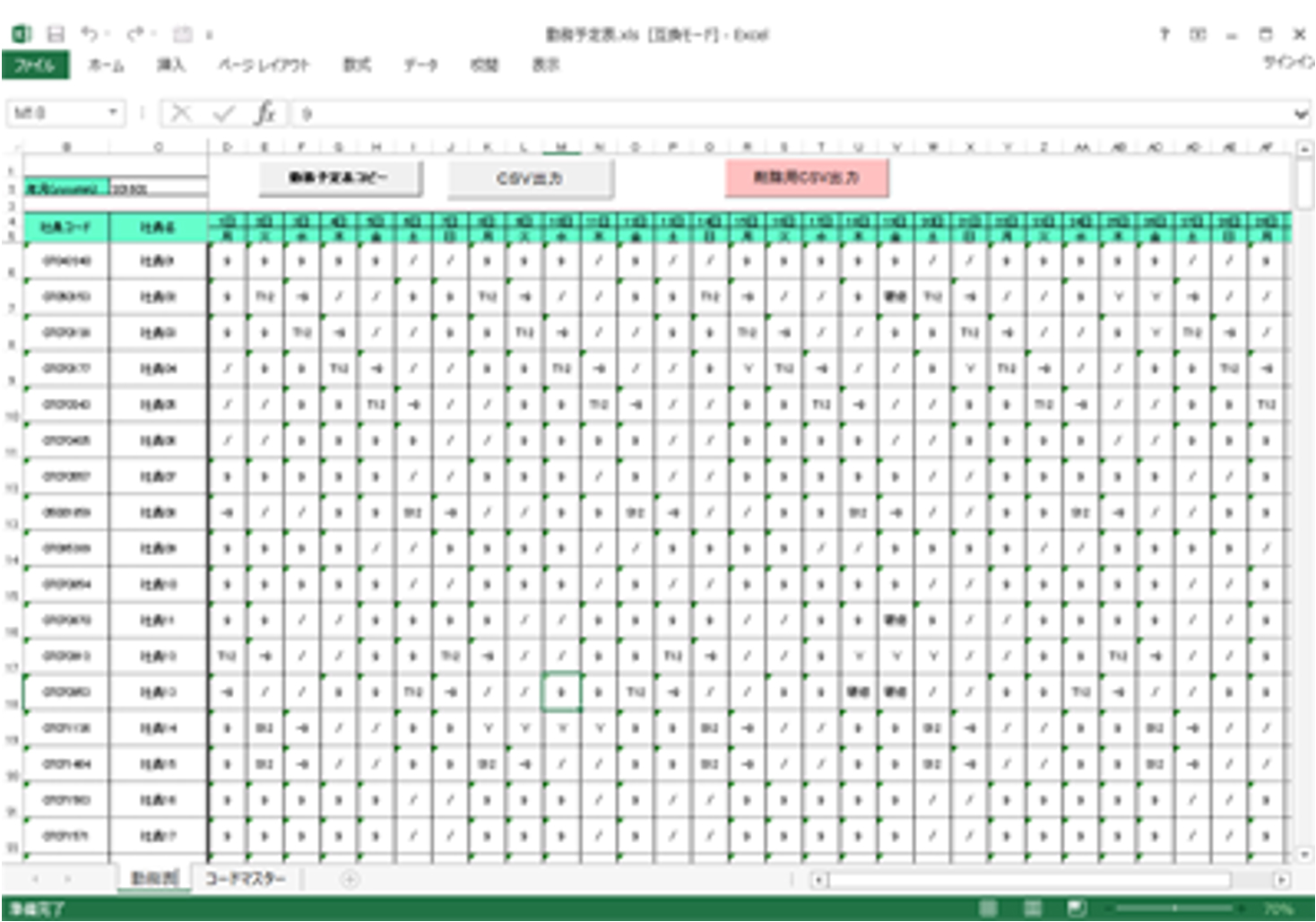Click the active cell outlined in green

click(561, 692)
